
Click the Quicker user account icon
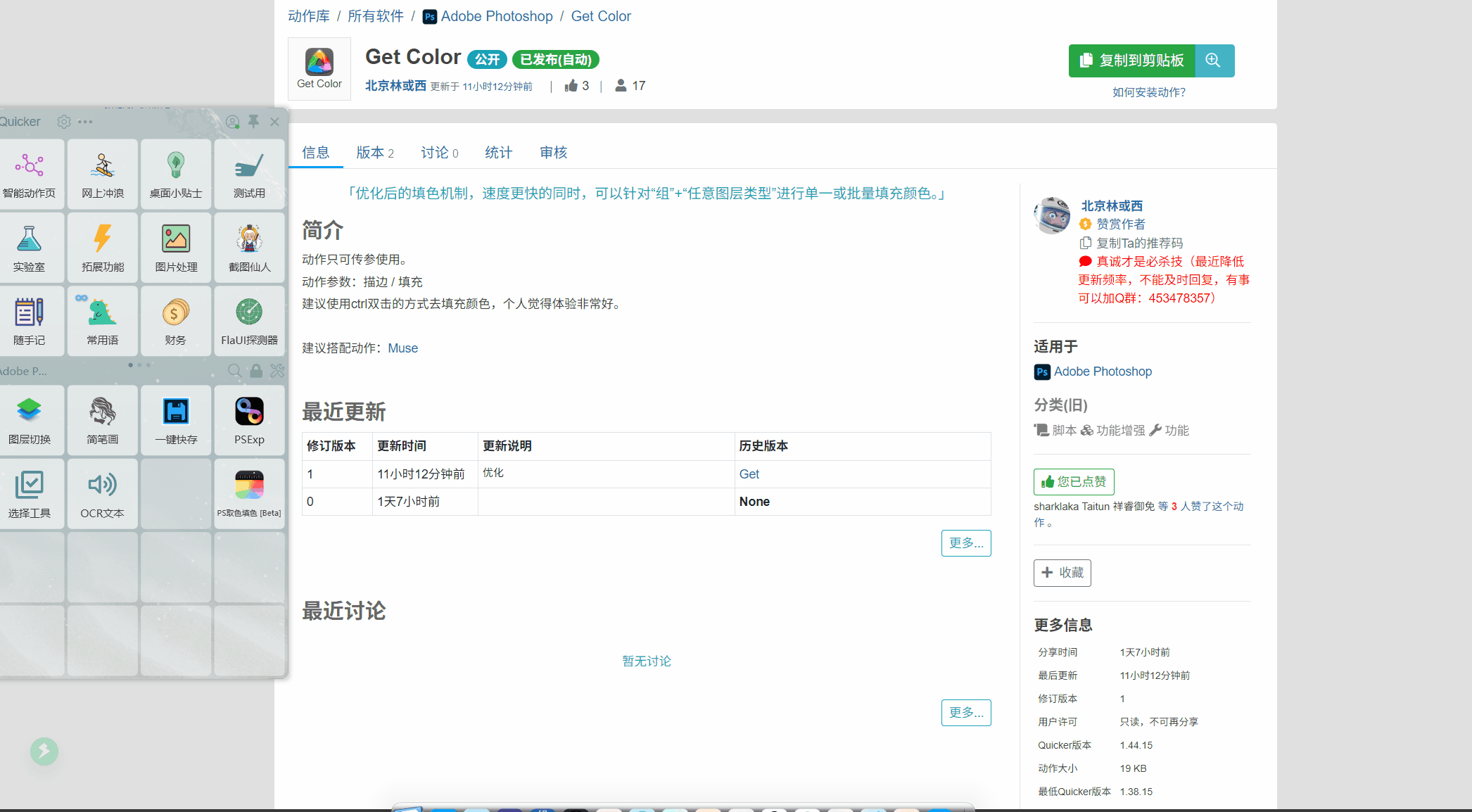coord(232,122)
